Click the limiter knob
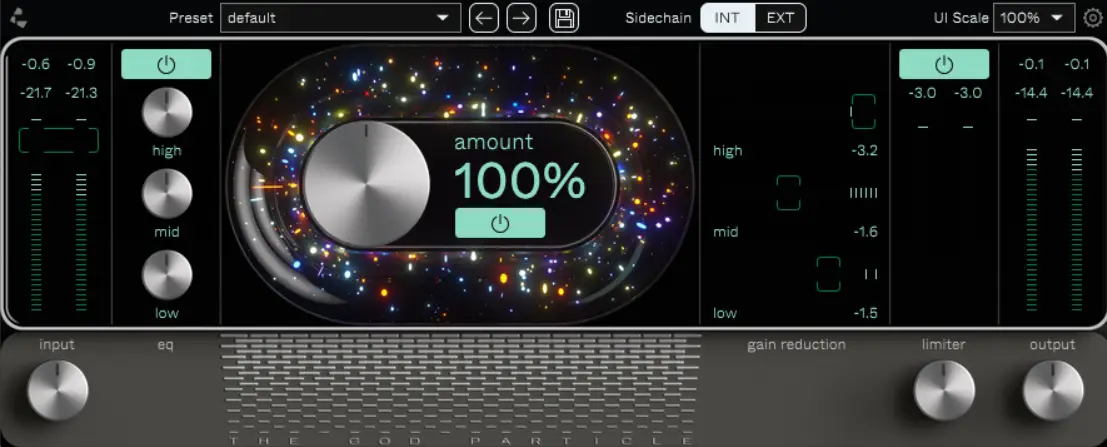The height and width of the screenshot is (447, 1107). tap(944, 391)
